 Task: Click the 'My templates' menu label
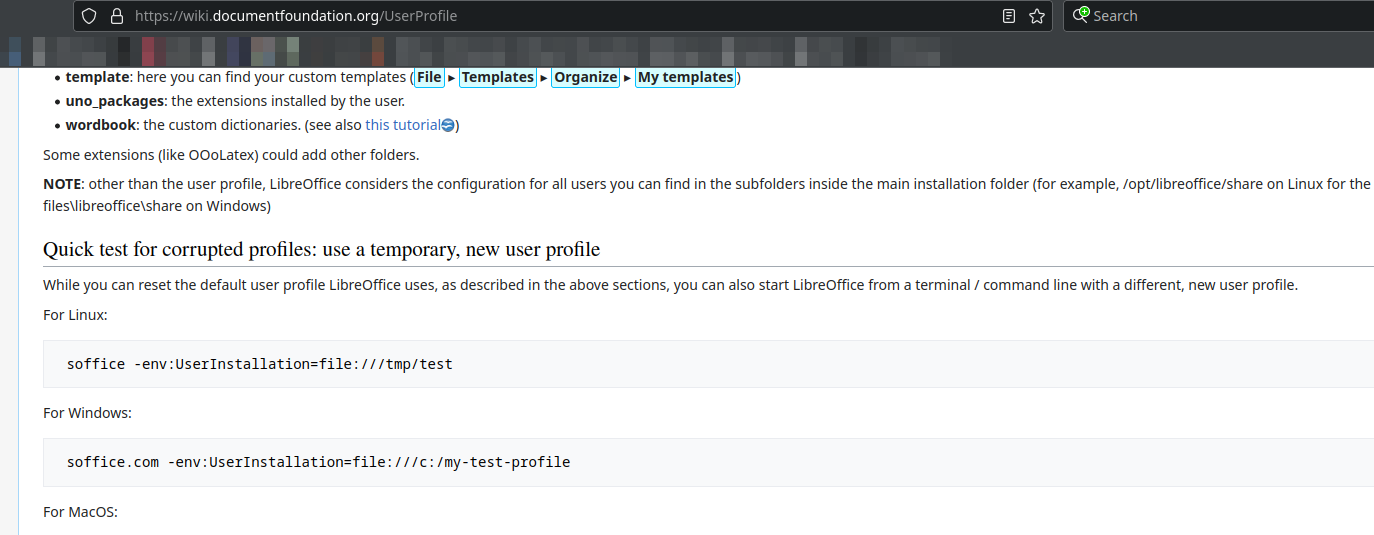(x=685, y=77)
